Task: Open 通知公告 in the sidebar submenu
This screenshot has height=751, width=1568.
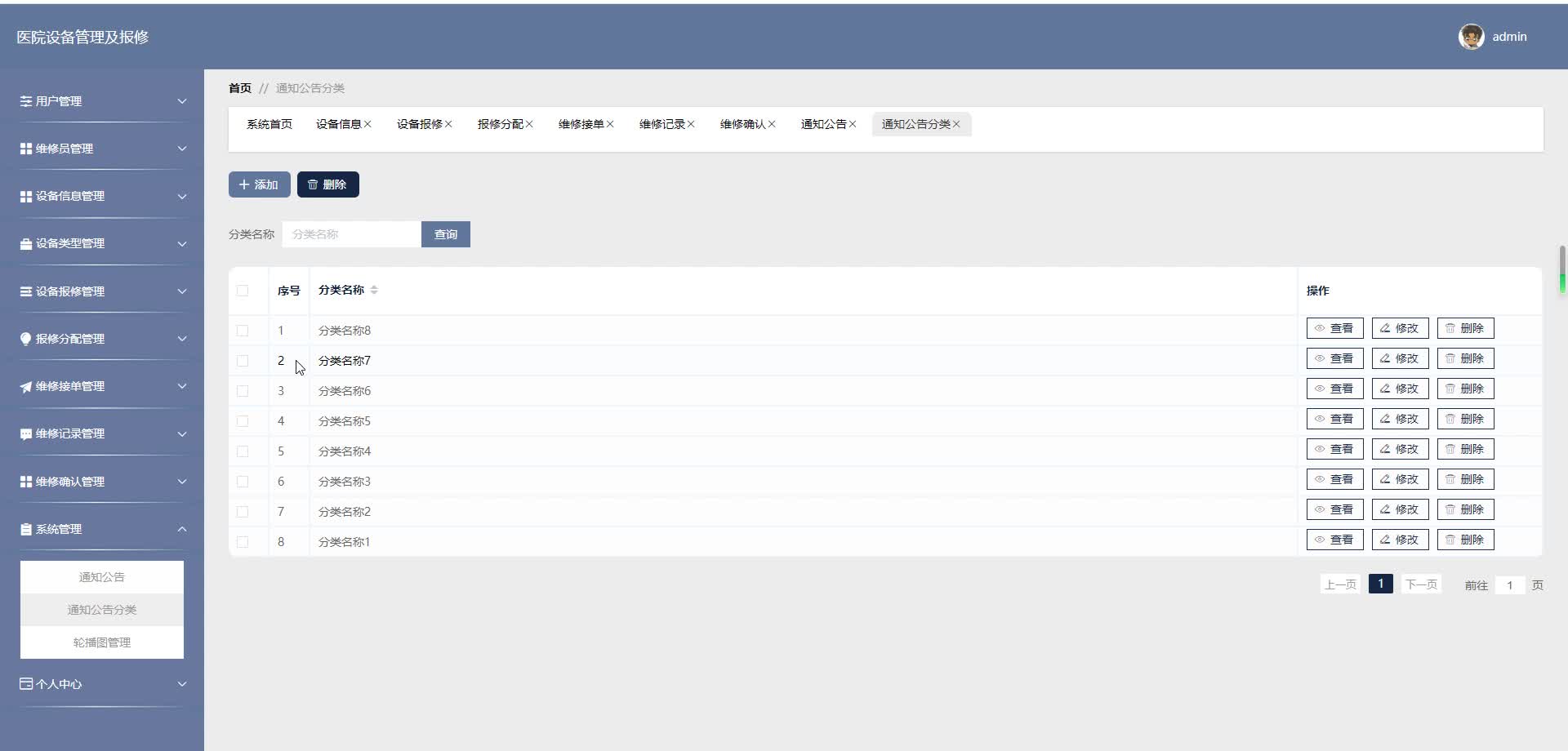Action: (102, 577)
